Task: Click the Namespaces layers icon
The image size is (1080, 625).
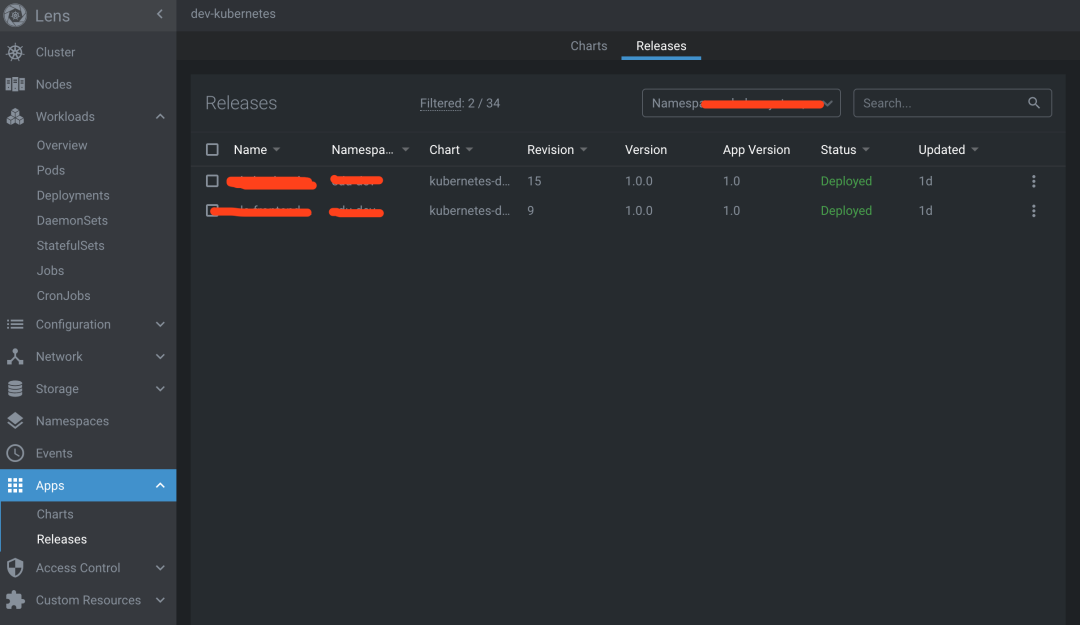Action: coord(15,421)
